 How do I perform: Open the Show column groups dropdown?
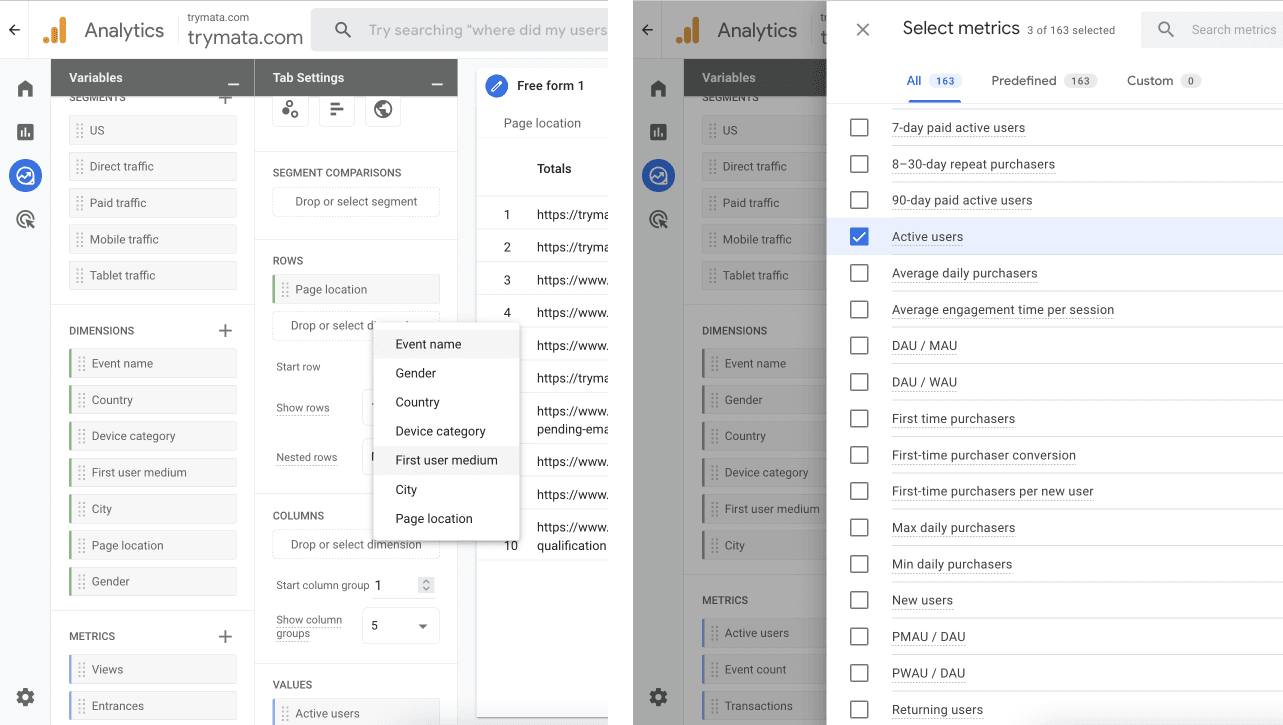tap(400, 626)
